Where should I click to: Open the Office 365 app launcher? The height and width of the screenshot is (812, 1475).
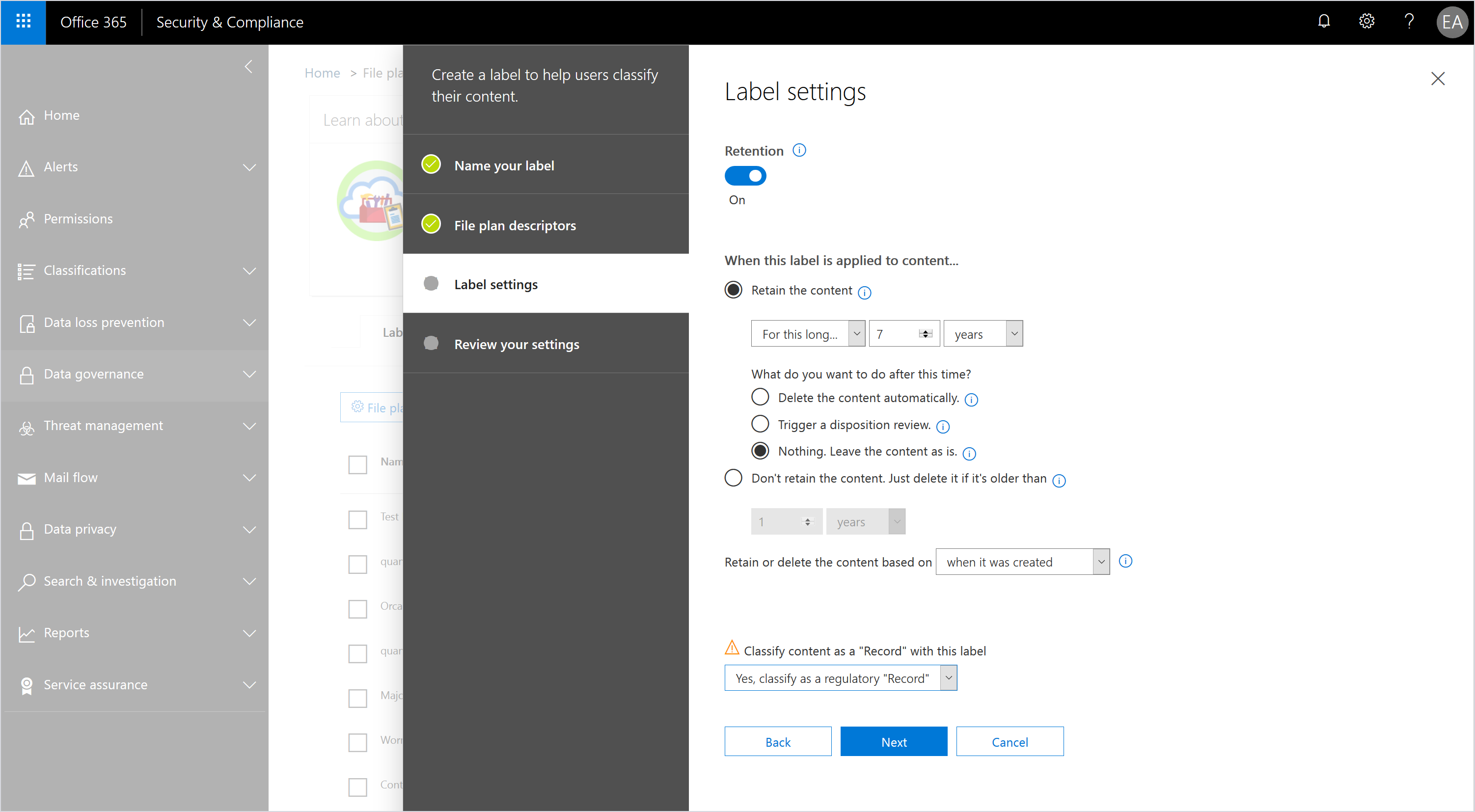pos(23,22)
